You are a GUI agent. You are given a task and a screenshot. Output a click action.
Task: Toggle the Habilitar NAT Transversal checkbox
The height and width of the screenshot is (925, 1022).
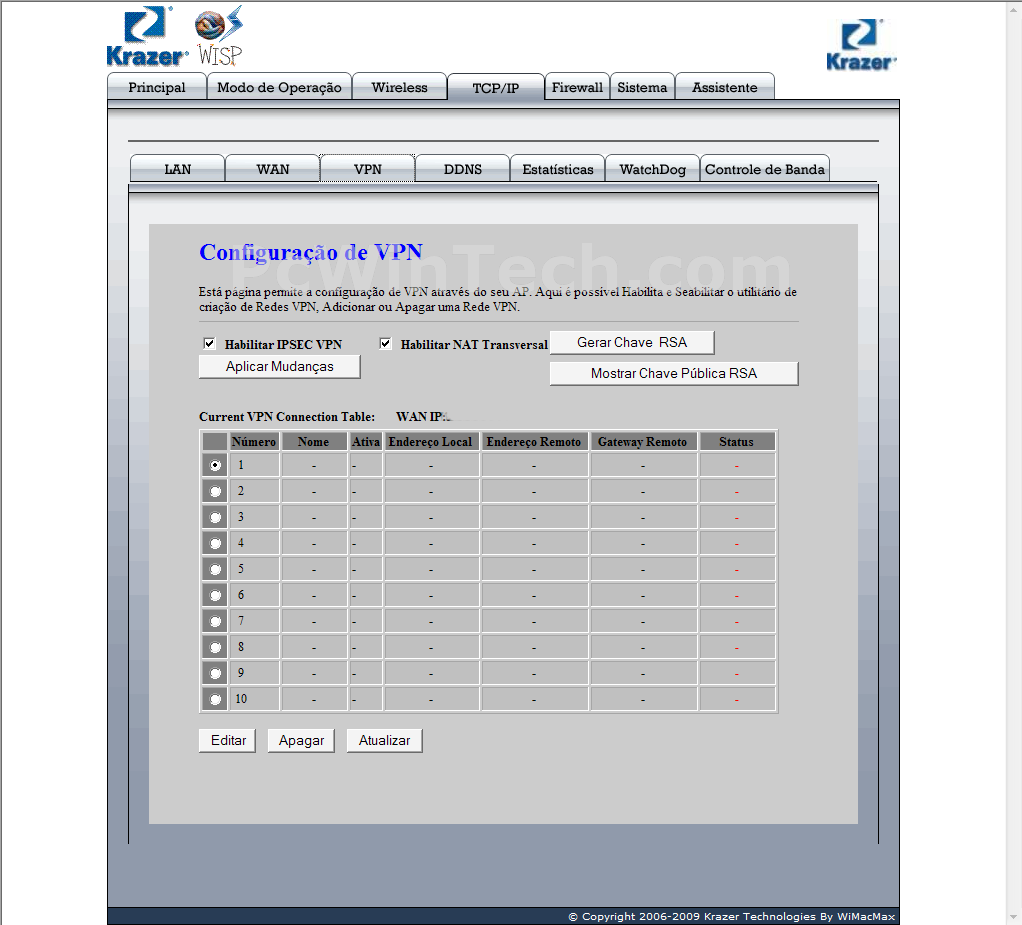(385, 344)
